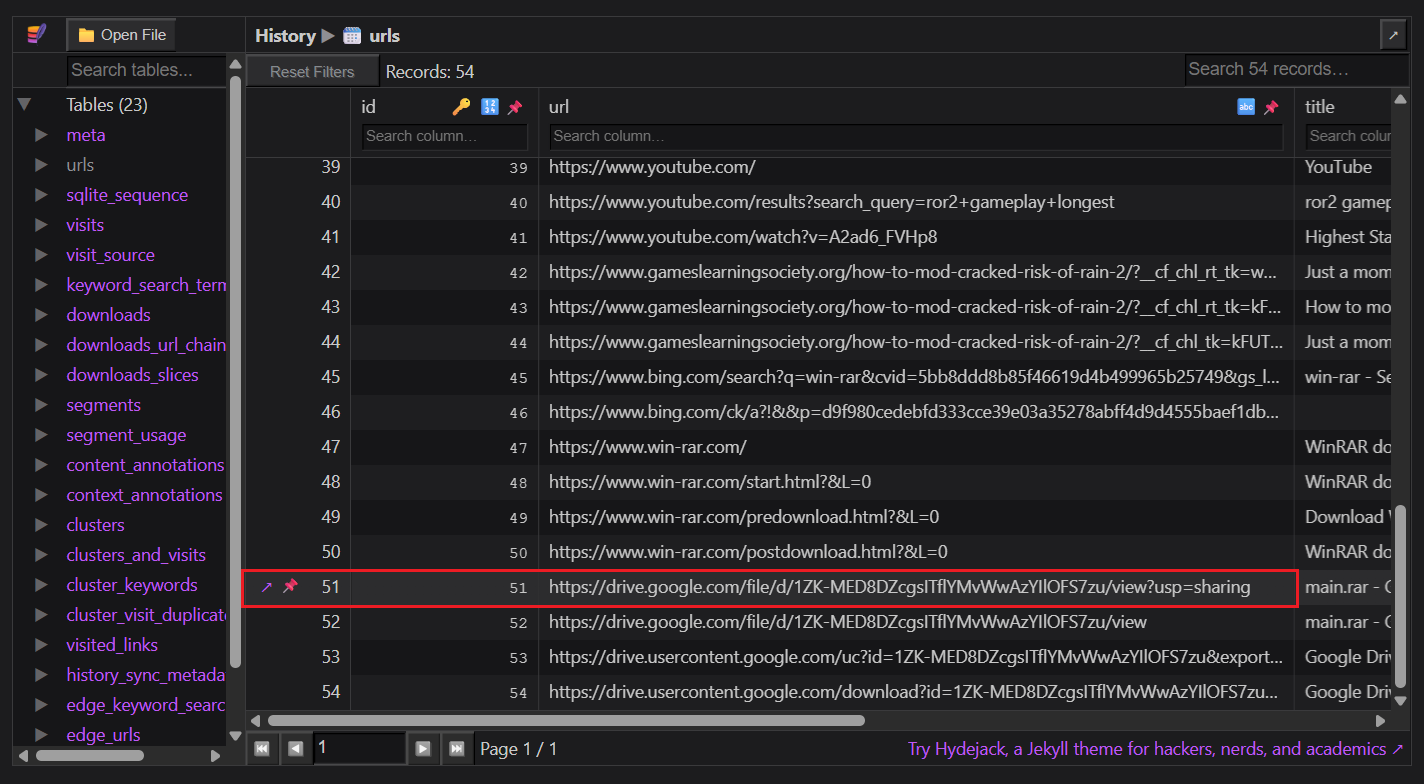
Task: Click the url column search field
Action: (916, 136)
